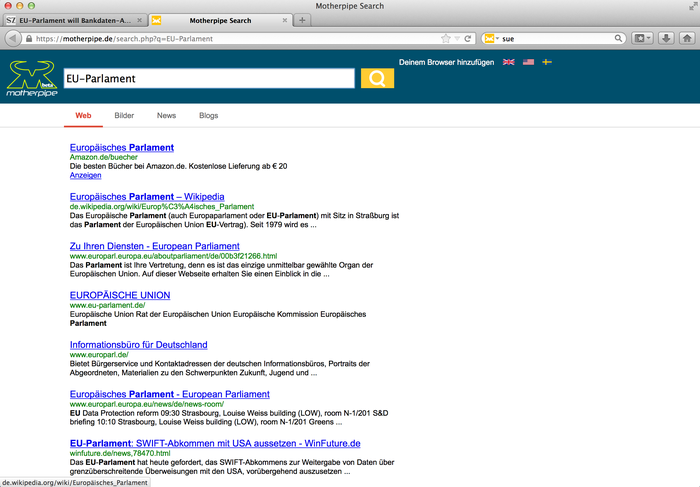Reload the page with the refresh icon
The image size is (700, 487).
coord(467,38)
